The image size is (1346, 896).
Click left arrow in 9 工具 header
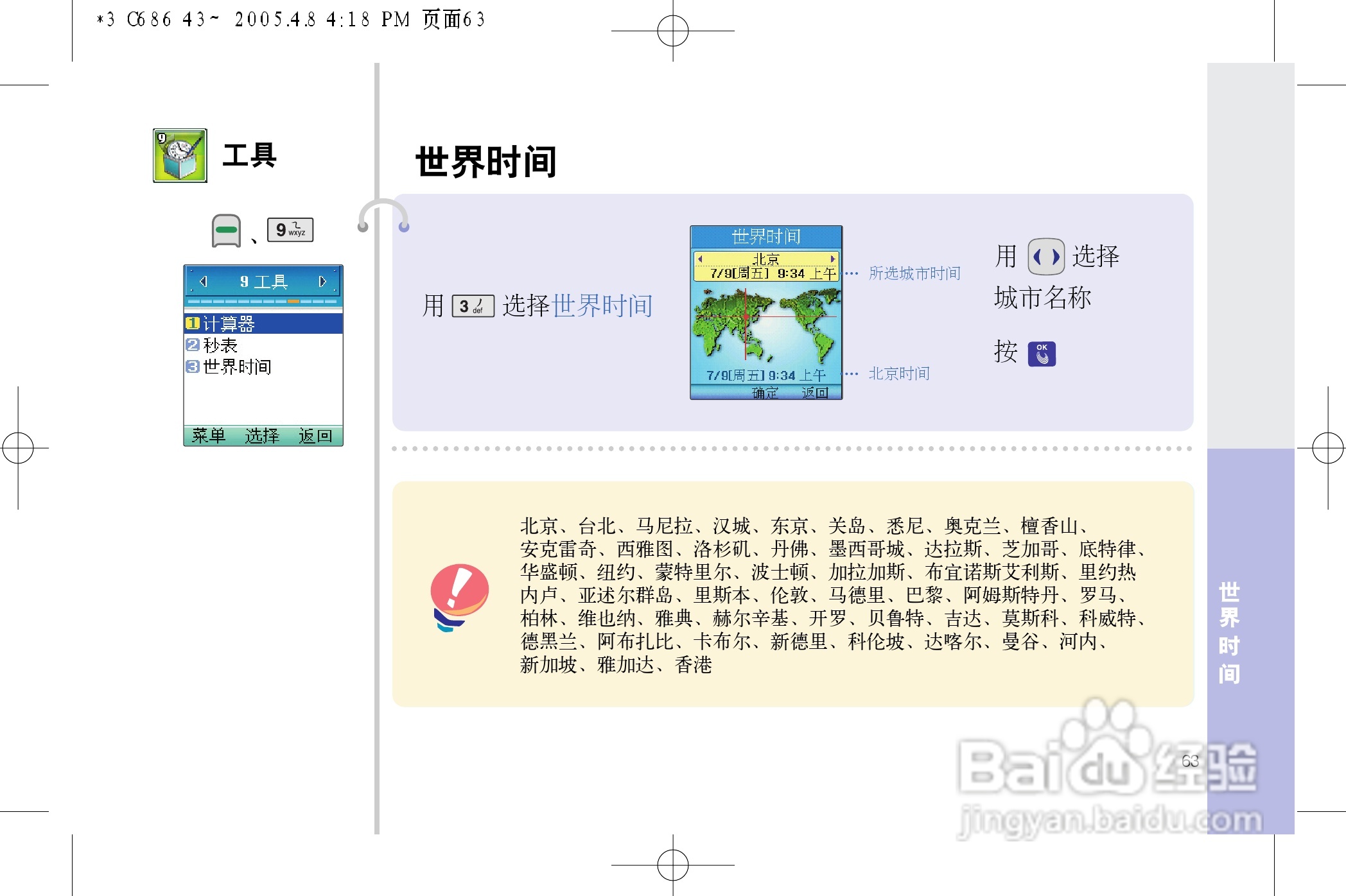point(204,281)
